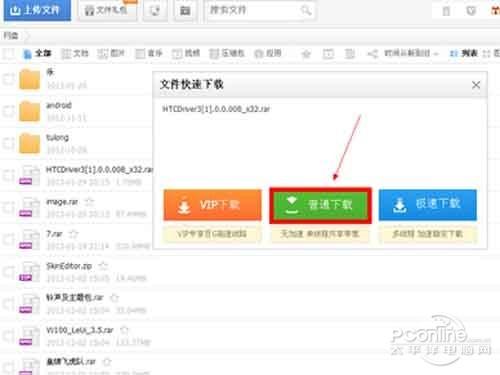Click the HTCDriver3 rar archive icon in list
The image size is (500, 375).
(29, 175)
